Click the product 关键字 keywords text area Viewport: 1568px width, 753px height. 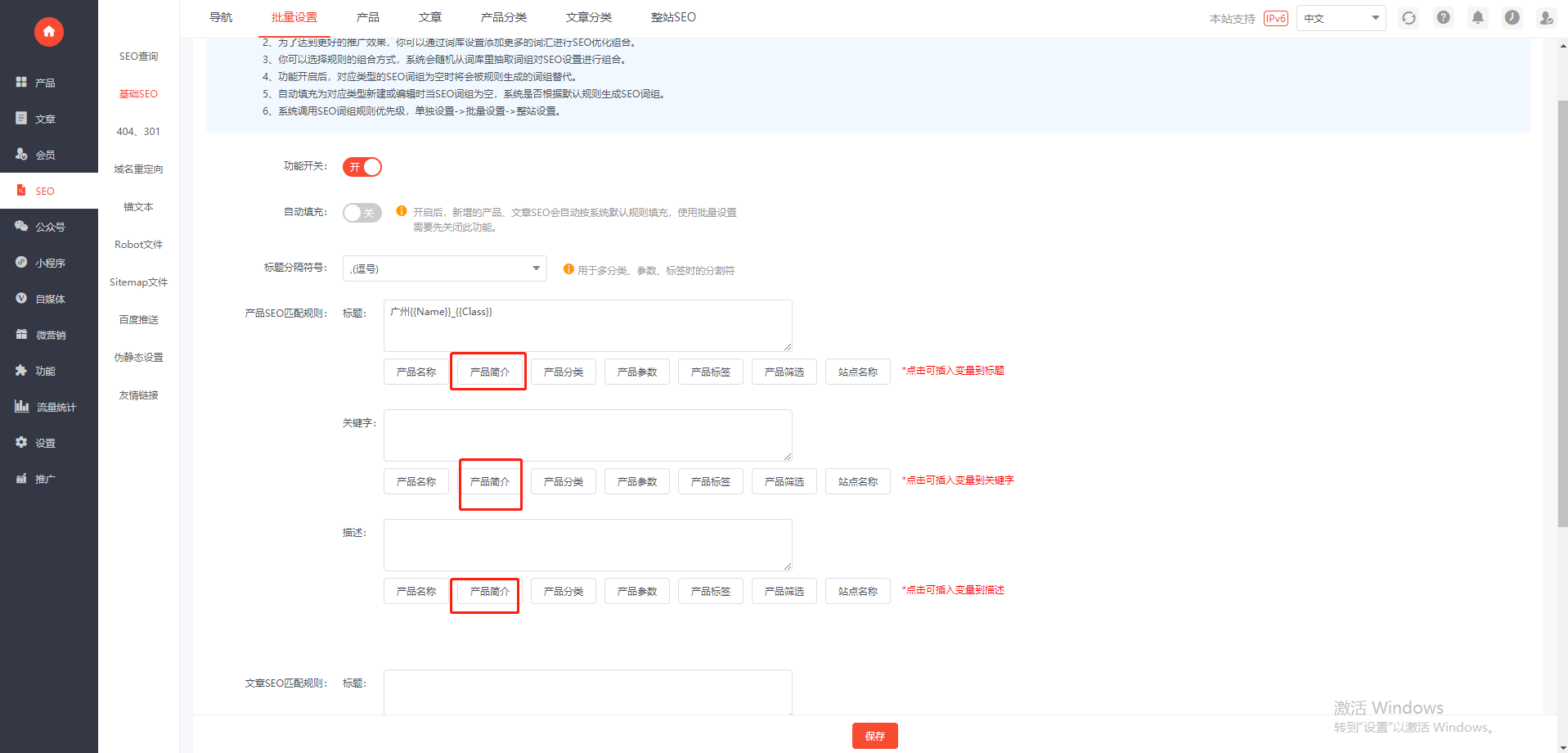(588, 435)
